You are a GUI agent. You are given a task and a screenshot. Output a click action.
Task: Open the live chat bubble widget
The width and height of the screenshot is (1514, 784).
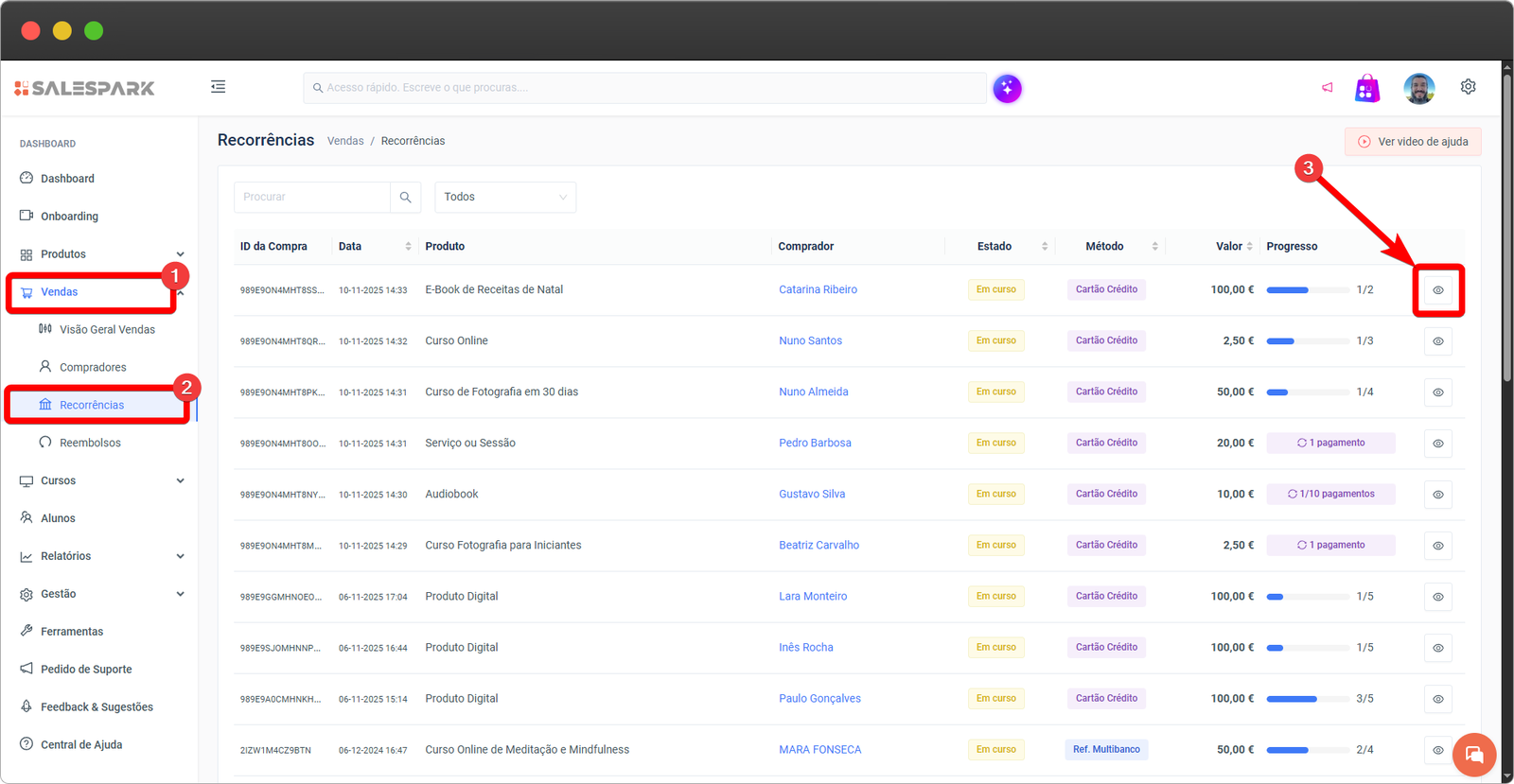[1473, 755]
